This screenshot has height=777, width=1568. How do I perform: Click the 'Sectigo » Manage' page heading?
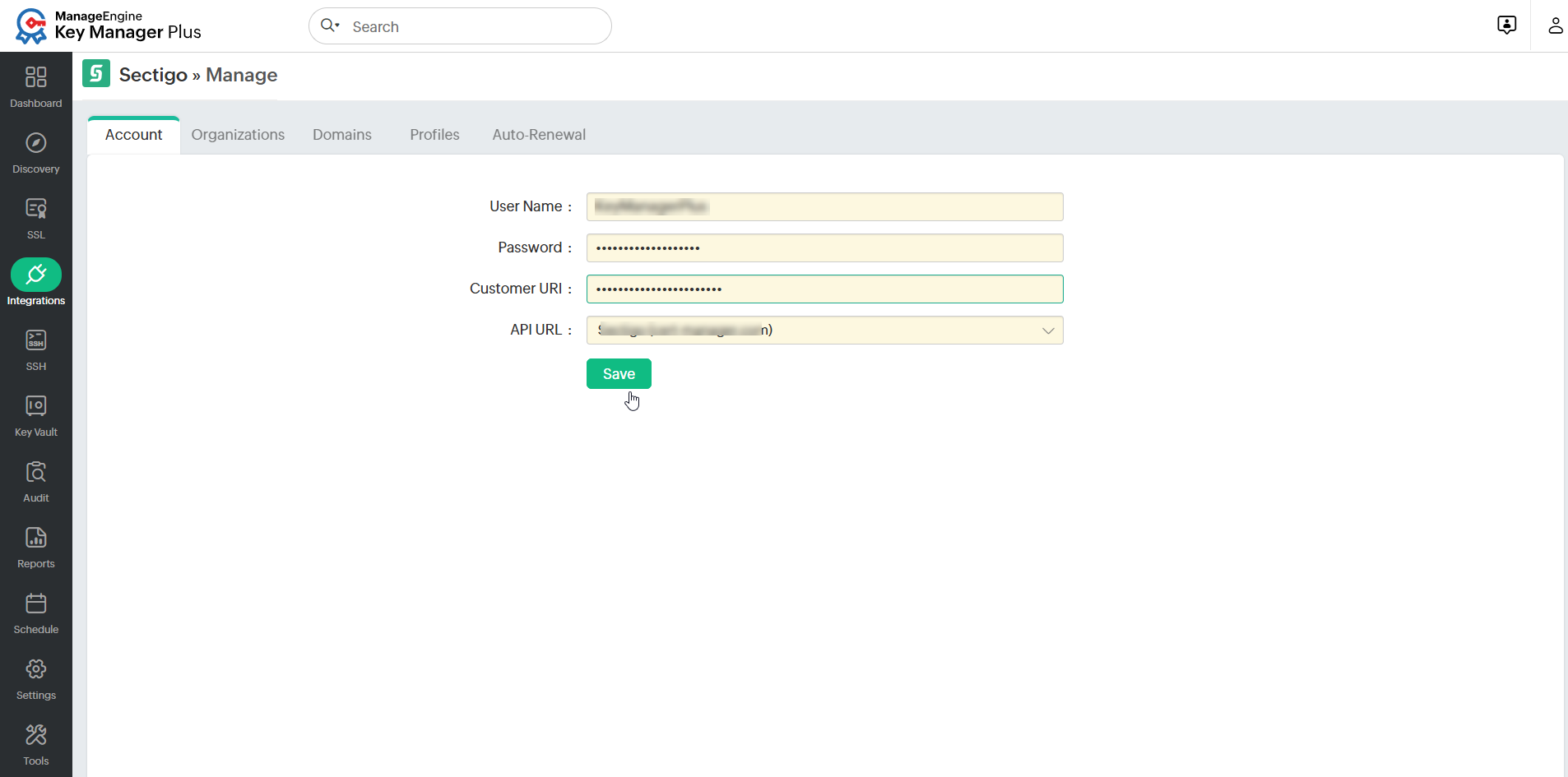pos(198,75)
